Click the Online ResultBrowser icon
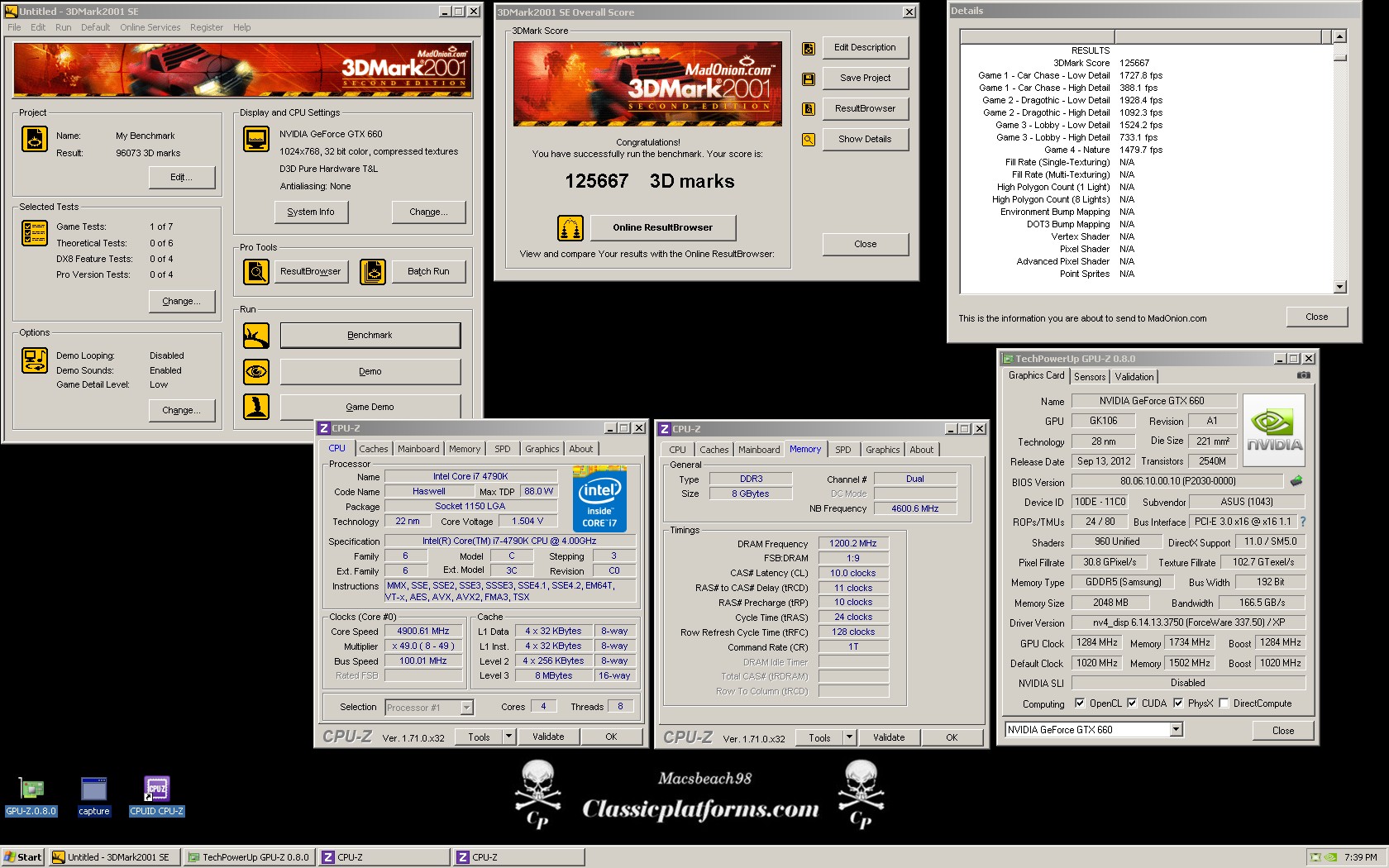 [x=570, y=227]
